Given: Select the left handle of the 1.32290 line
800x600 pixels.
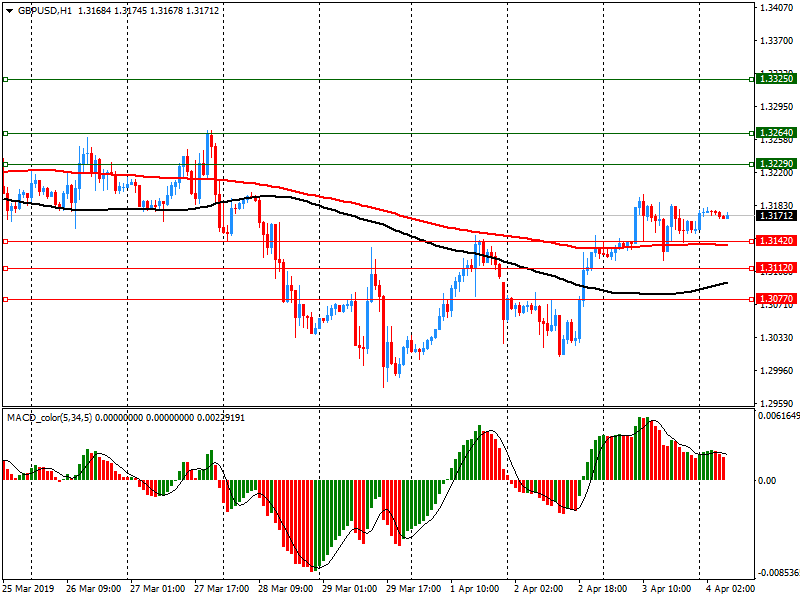Looking at the screenshot, I should [x=5, y=164].
